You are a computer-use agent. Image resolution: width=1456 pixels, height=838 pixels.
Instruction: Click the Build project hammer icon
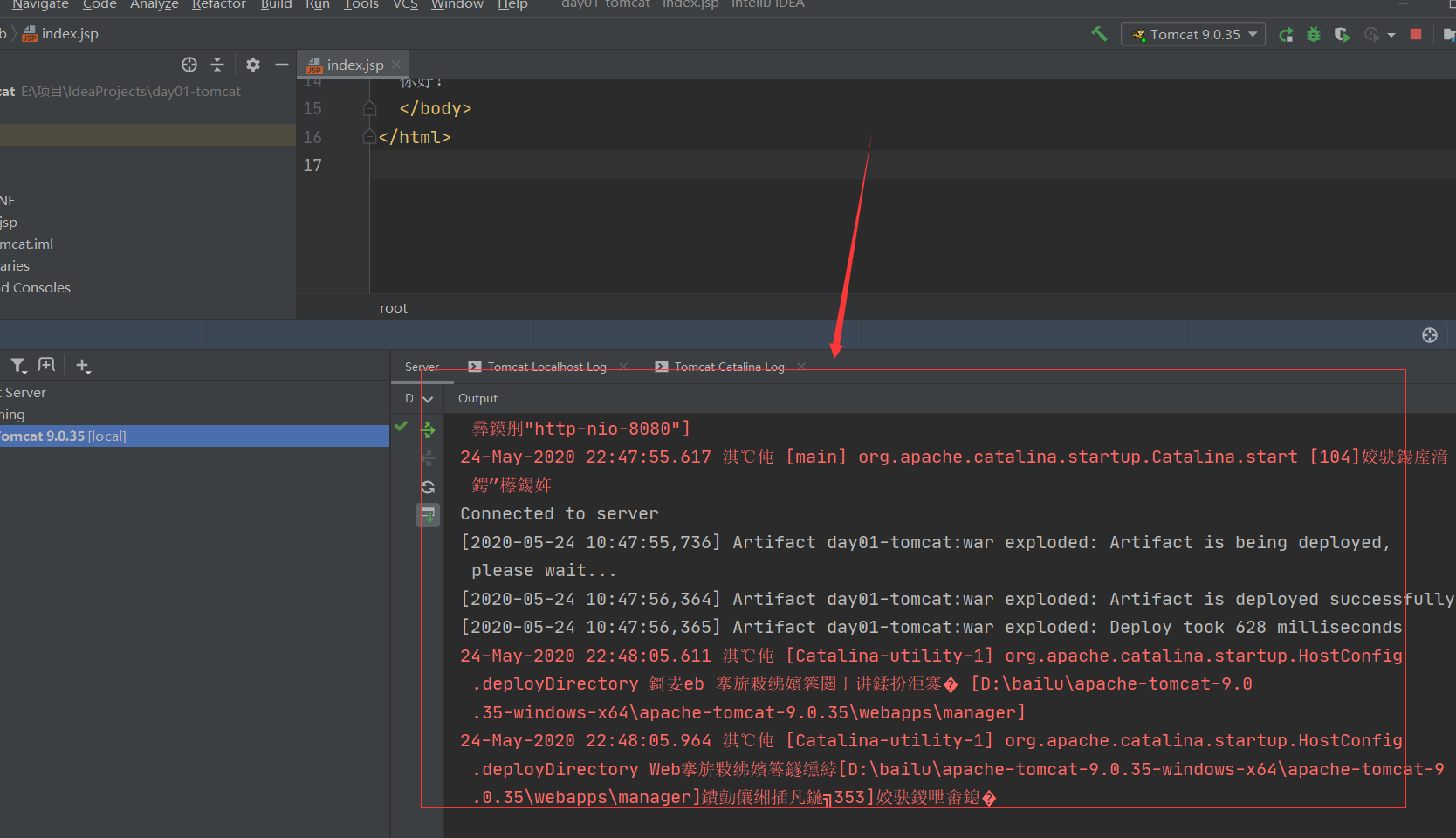(1099, 34)
